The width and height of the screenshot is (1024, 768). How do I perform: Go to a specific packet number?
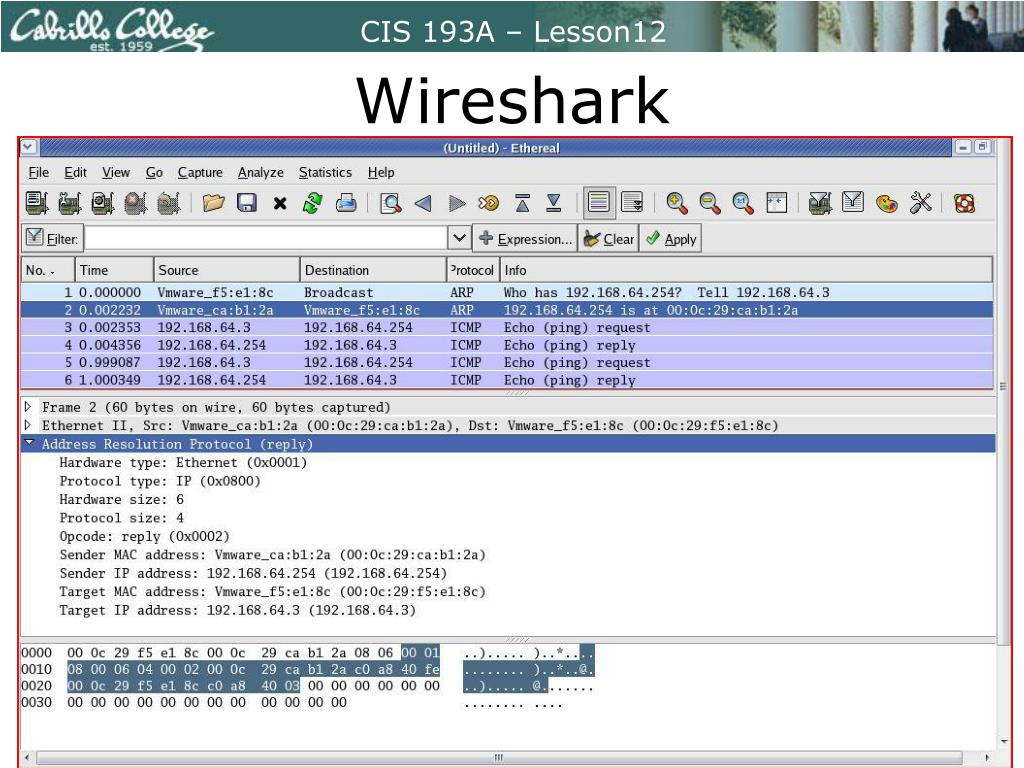488,203
